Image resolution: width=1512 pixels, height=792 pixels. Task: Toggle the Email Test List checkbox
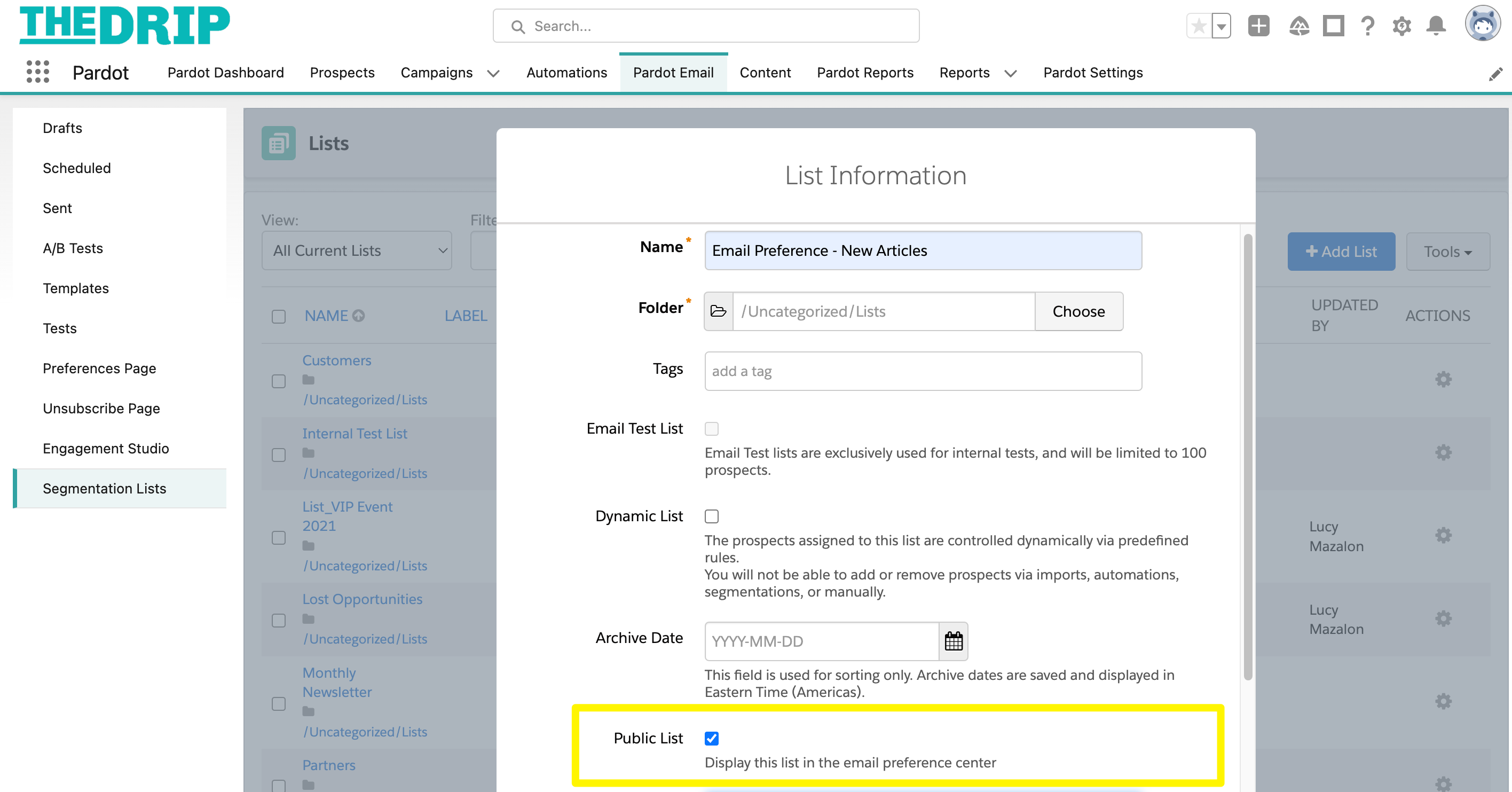point(711,429)
